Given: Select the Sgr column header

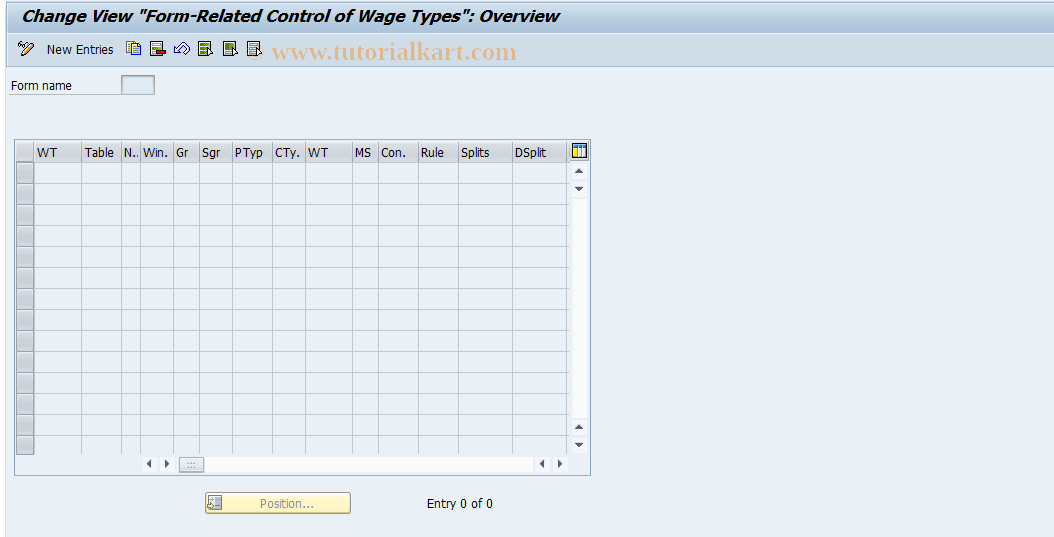Looking at the screenshot, I should pos(216,153).
